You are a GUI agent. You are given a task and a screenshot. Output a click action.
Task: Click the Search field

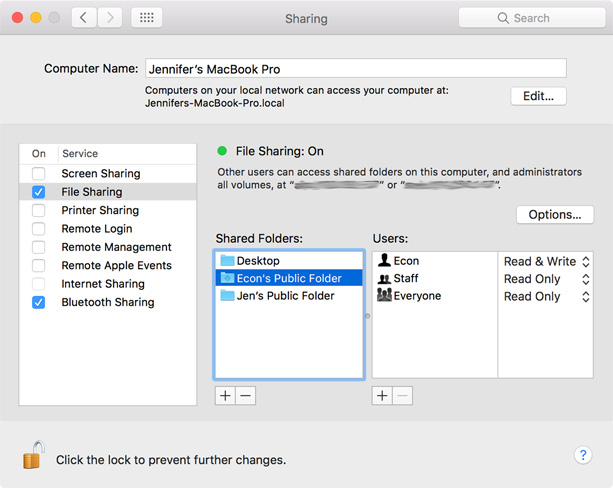click(x=532, y=18)
